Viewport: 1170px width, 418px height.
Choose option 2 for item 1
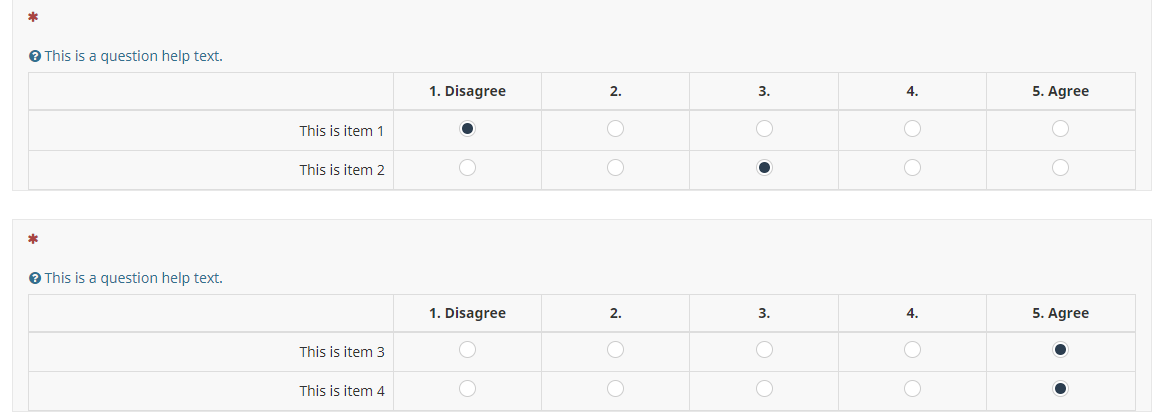pos(615,129)
